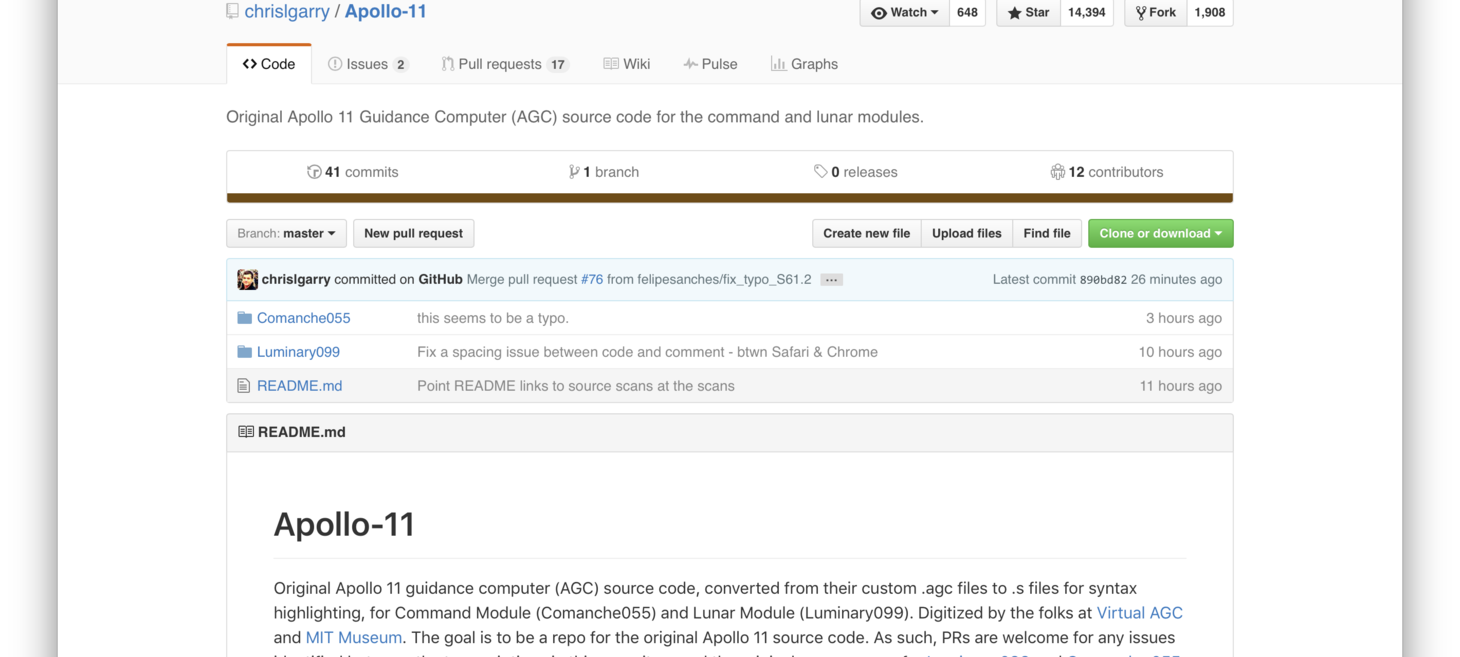Open the chrislgarry owner link

(x=287, y=12)
